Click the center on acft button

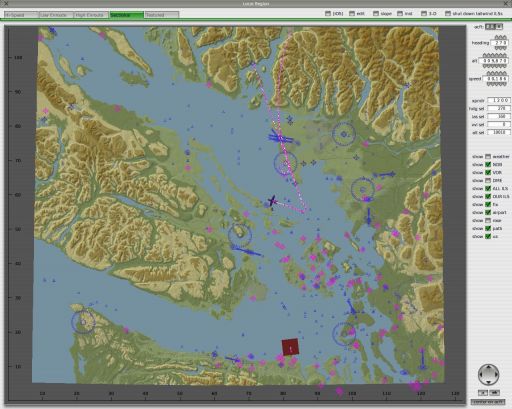pyautogui.click(x=488, y=402)
